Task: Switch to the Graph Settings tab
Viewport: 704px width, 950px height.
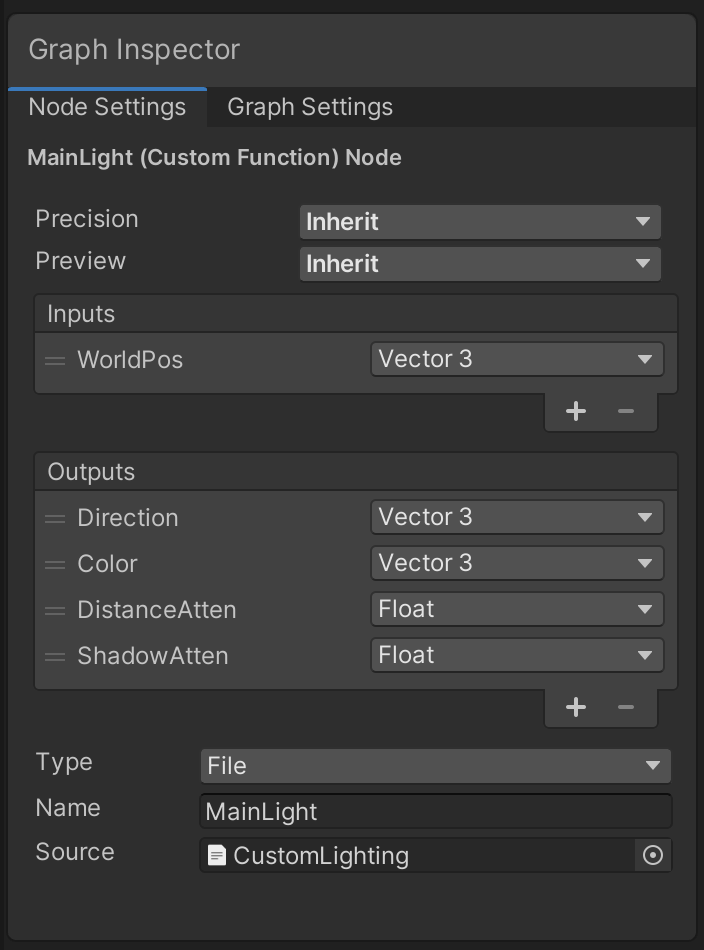Action: click(x=310, y=107)
